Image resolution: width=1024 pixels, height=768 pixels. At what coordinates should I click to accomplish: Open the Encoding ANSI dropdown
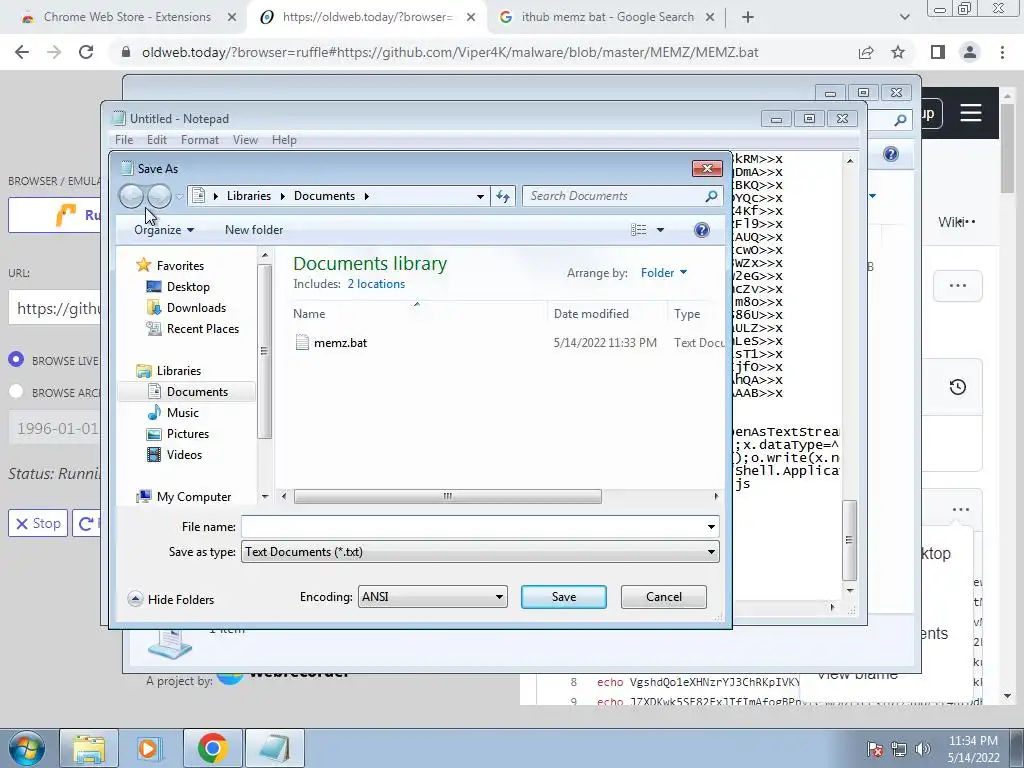[432, 597]
